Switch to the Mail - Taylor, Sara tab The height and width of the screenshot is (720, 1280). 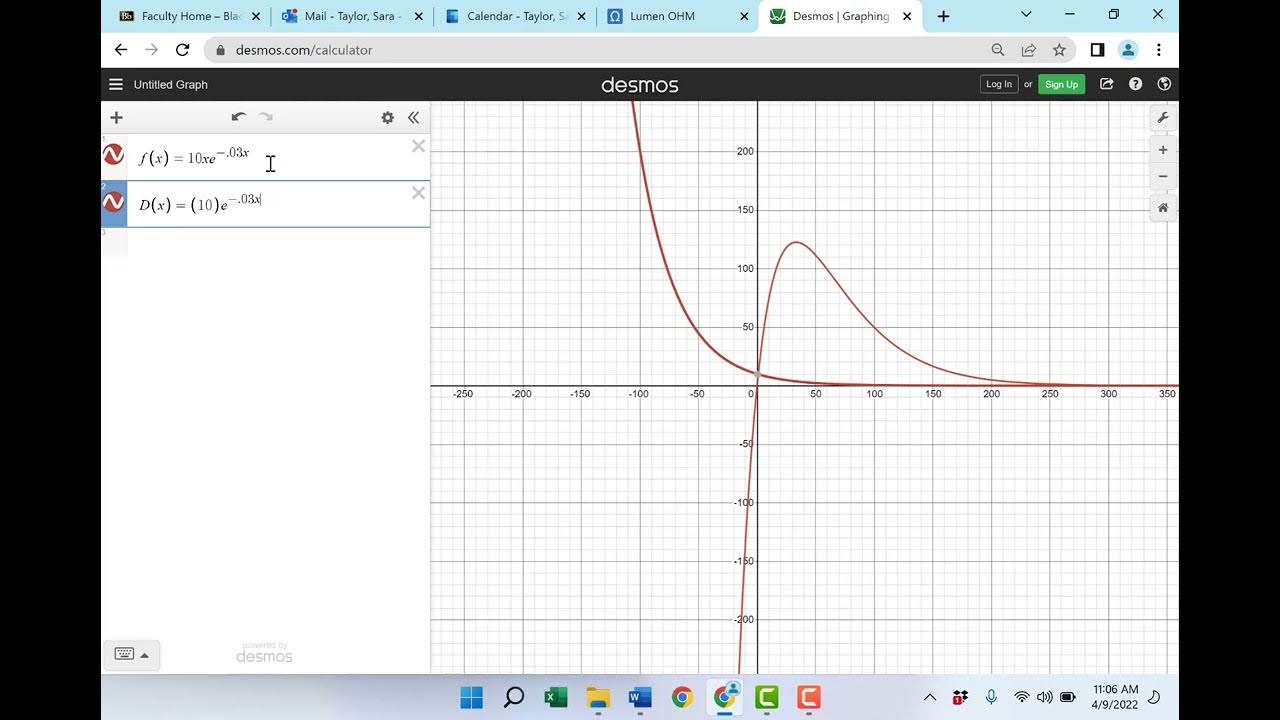pyautogui.click(x=353, y=16)
